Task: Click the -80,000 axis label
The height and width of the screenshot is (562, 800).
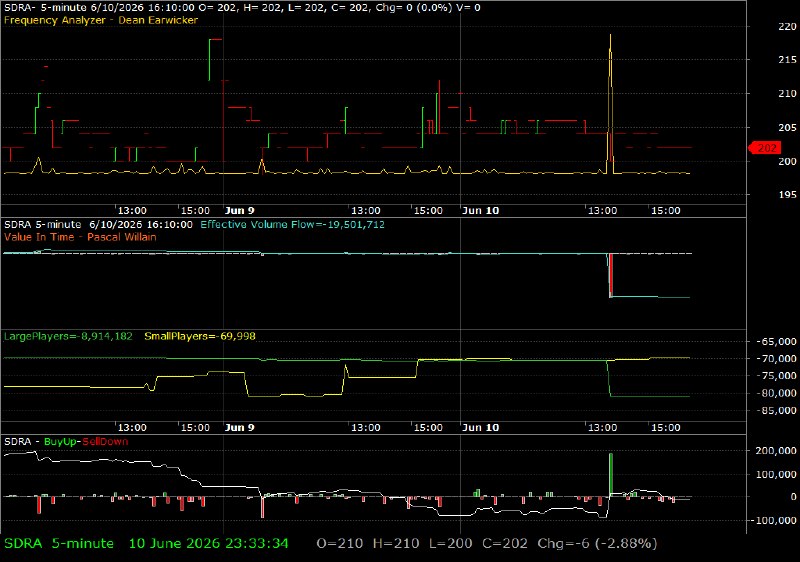Action: click(777, 393)
